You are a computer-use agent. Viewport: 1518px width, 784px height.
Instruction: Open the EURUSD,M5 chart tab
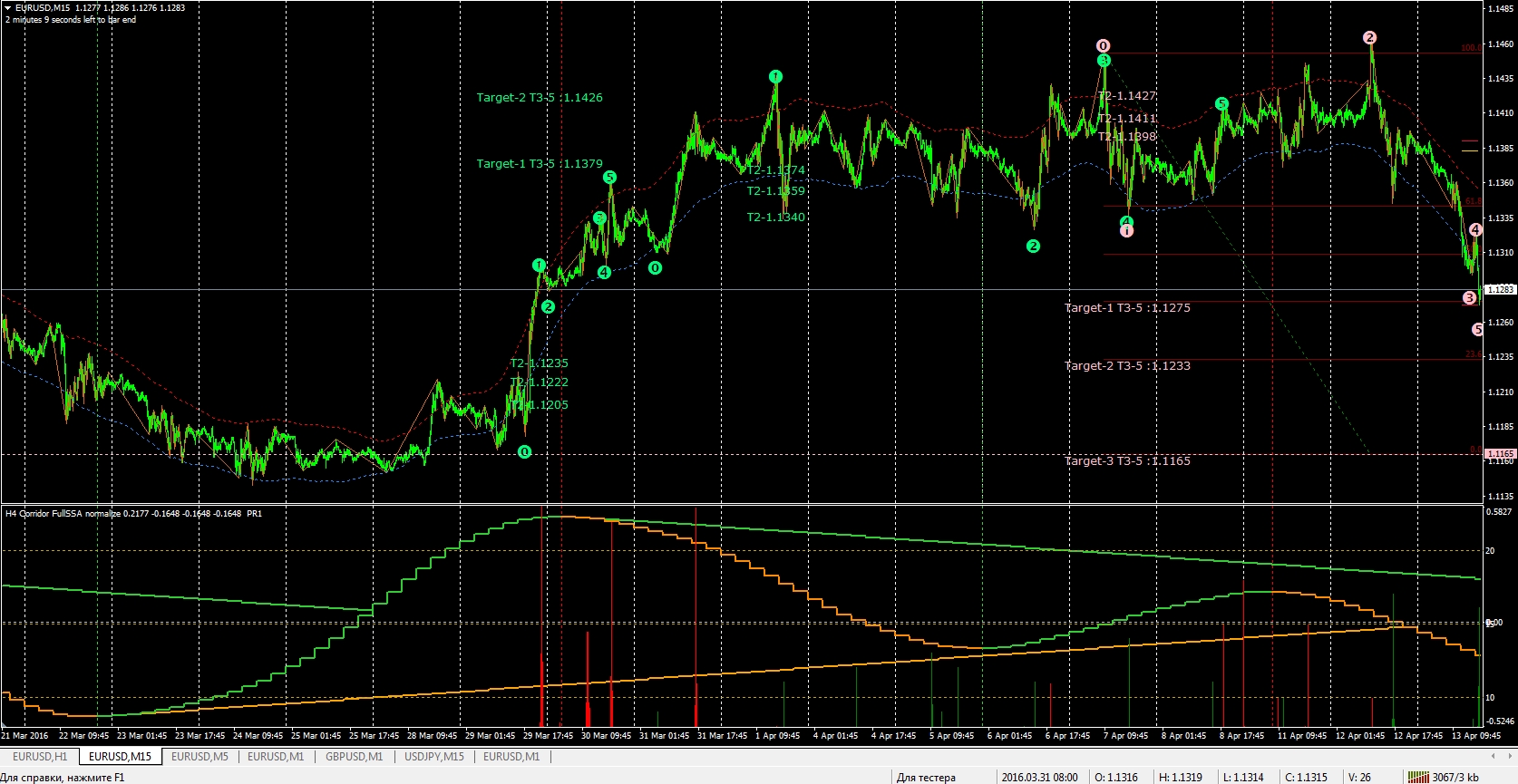point(199,756)
